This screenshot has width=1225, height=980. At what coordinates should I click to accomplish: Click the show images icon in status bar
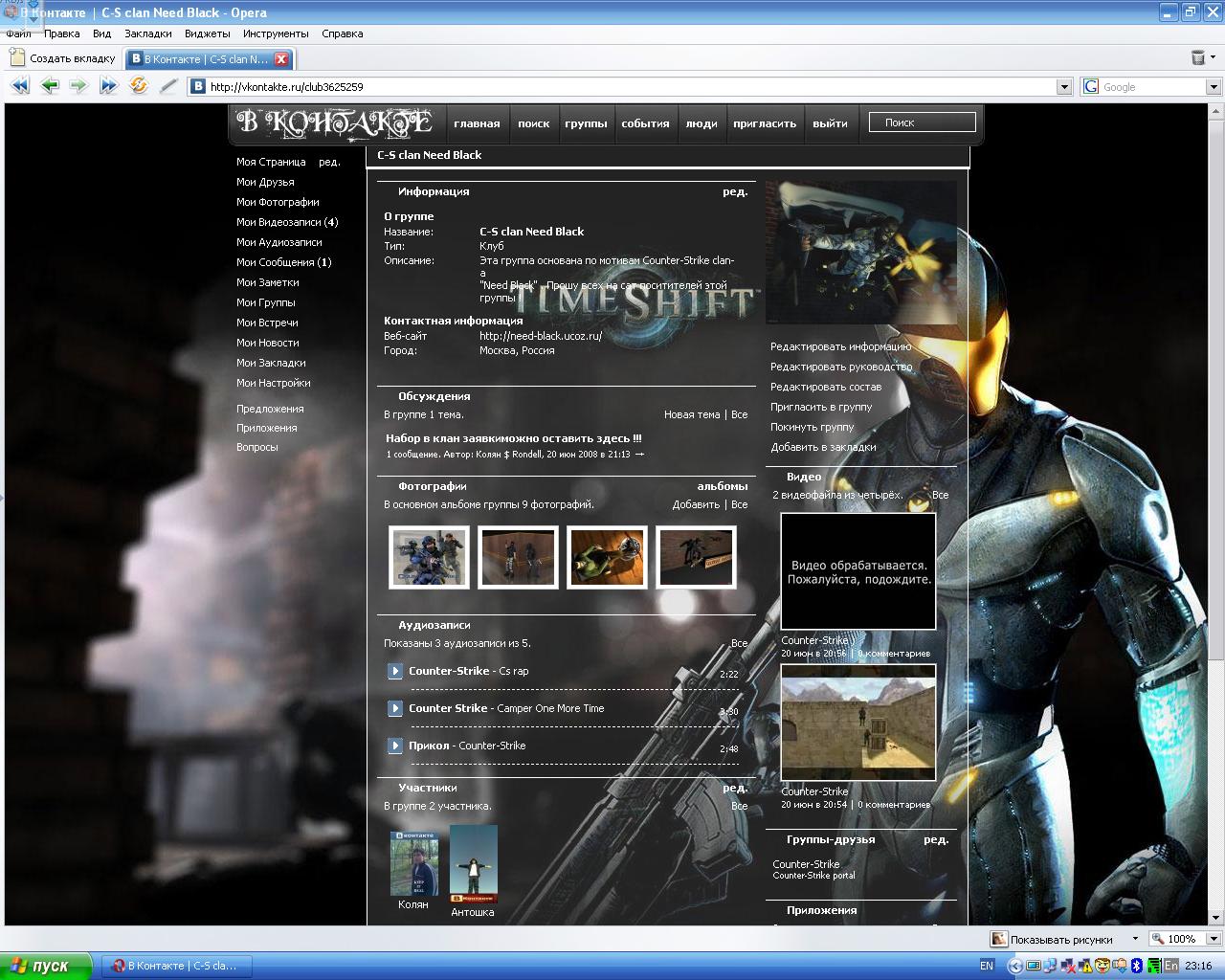click(999, 939)
